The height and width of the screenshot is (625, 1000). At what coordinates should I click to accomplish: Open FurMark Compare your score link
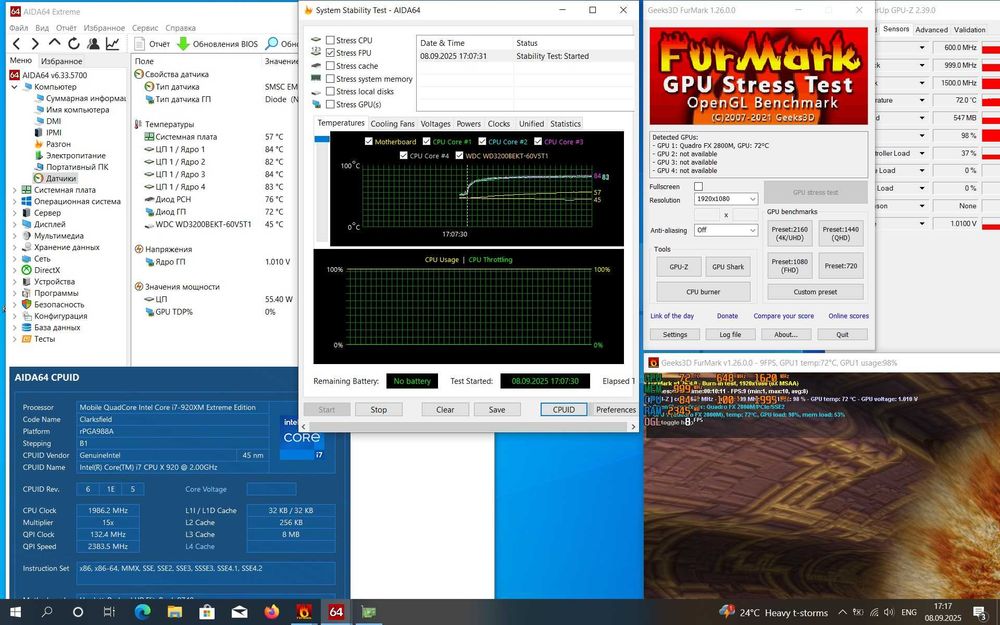tap(783, 316)
